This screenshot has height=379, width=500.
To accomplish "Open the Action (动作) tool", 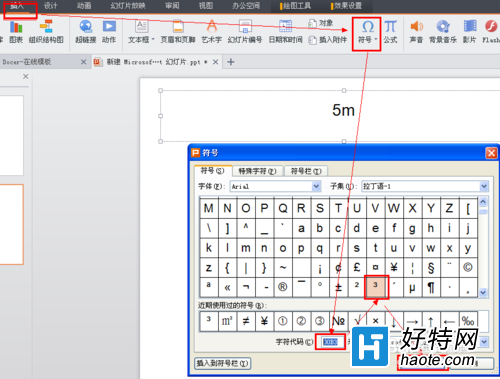I will (109, 32).
